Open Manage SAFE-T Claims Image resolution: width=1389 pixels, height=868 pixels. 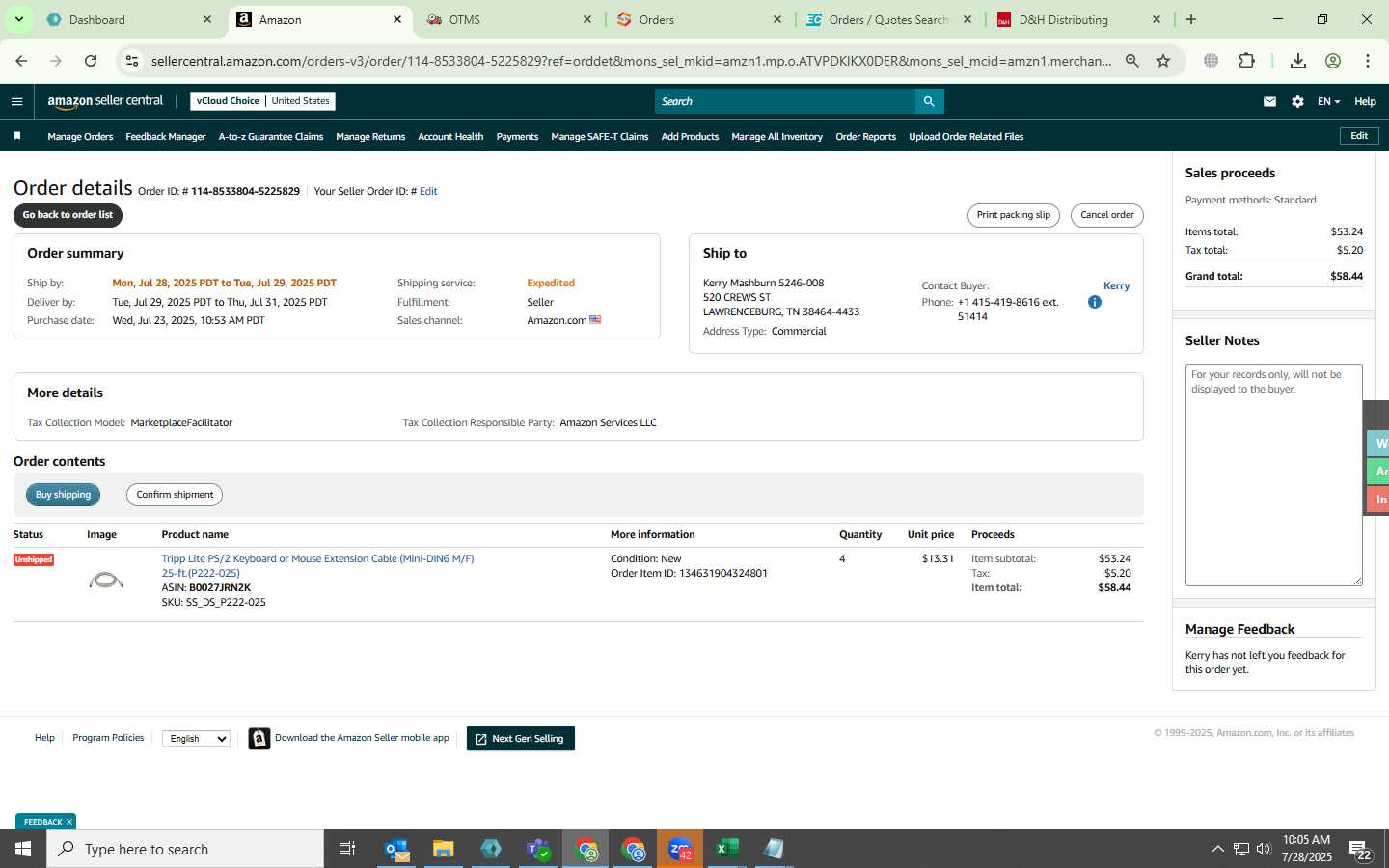(x=599, y=137)
